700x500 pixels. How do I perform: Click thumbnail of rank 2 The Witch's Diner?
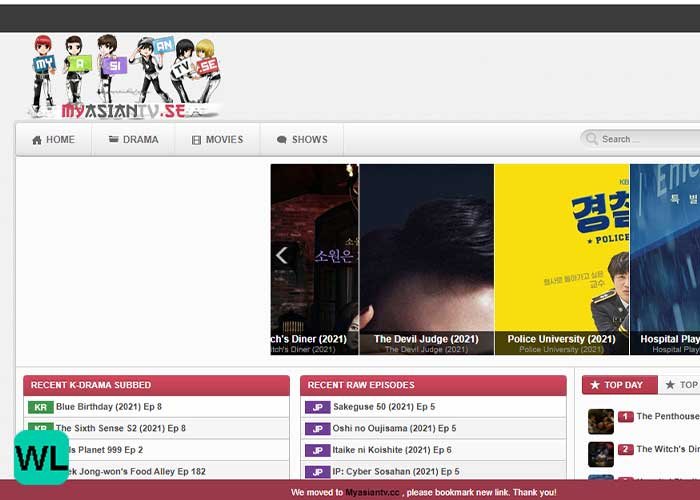pos(600,454)
